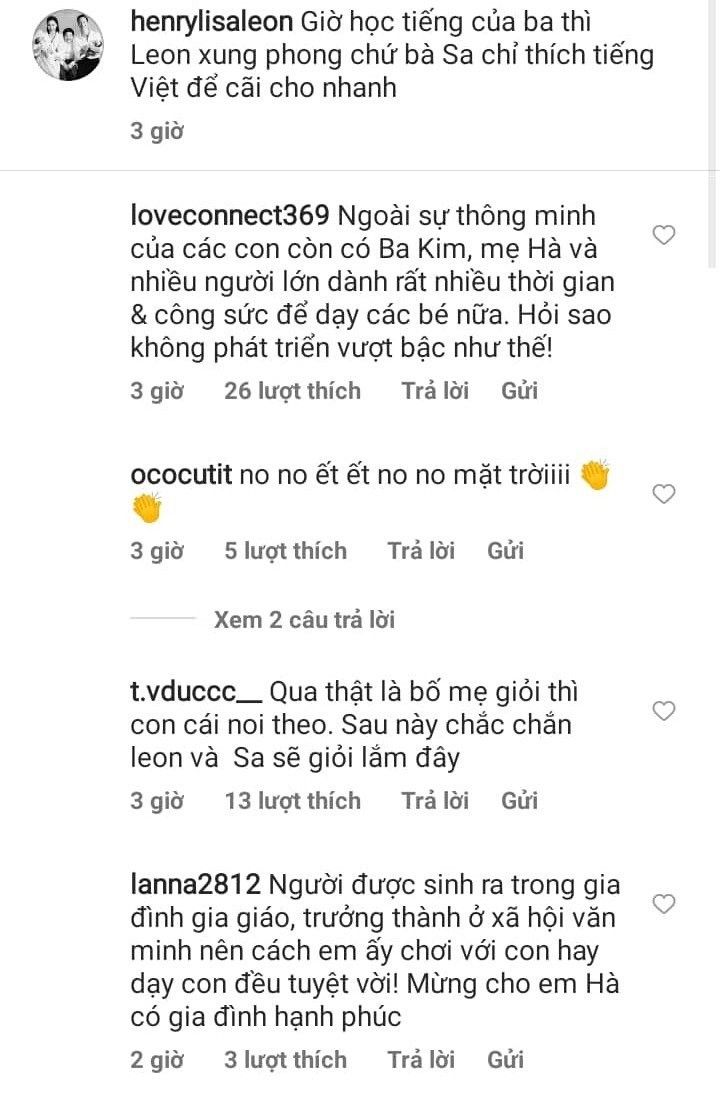
Task: View the 26 lượt thích likes list
Action: click(292, 391)
